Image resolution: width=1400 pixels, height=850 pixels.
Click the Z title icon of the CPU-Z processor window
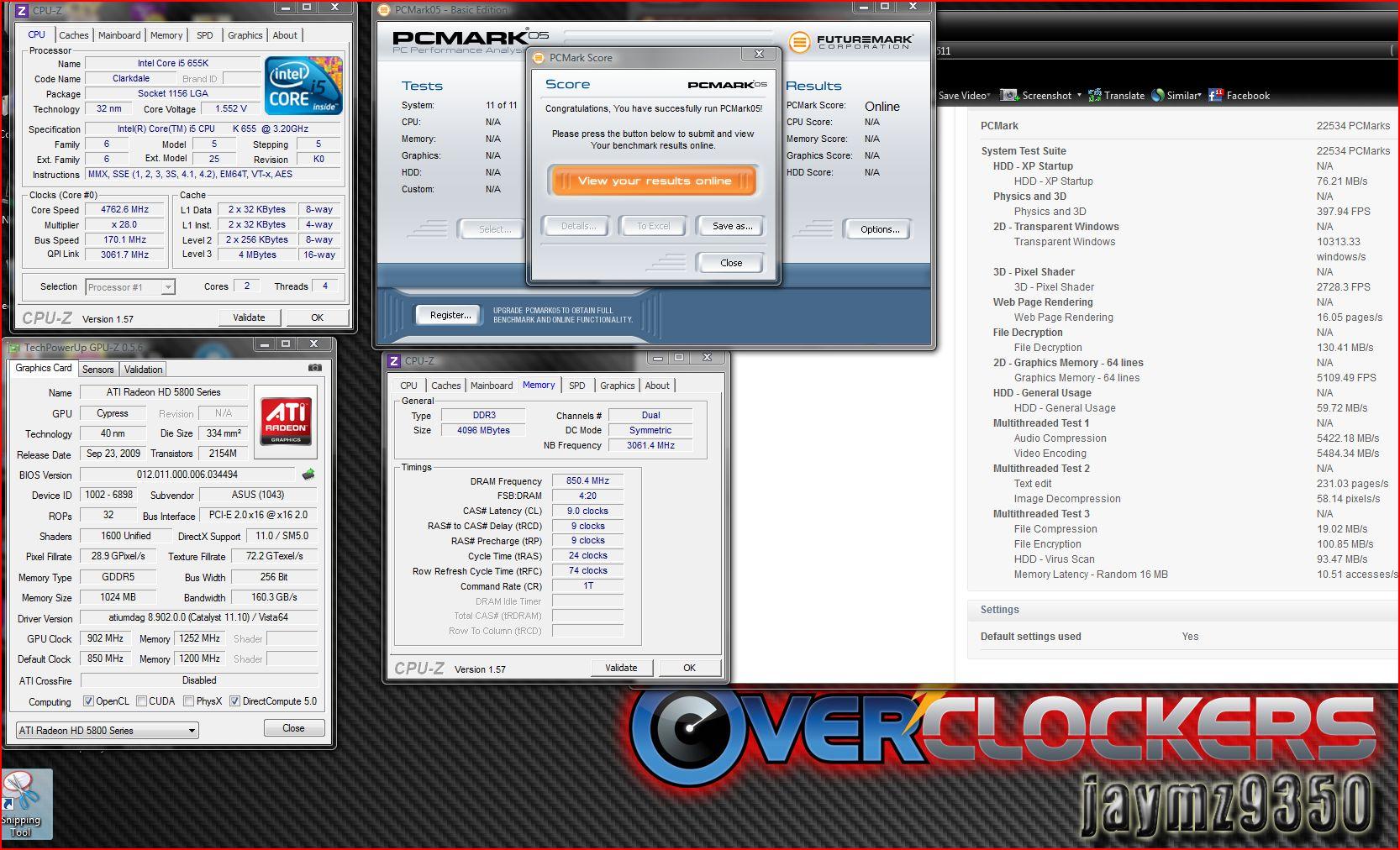21,10
